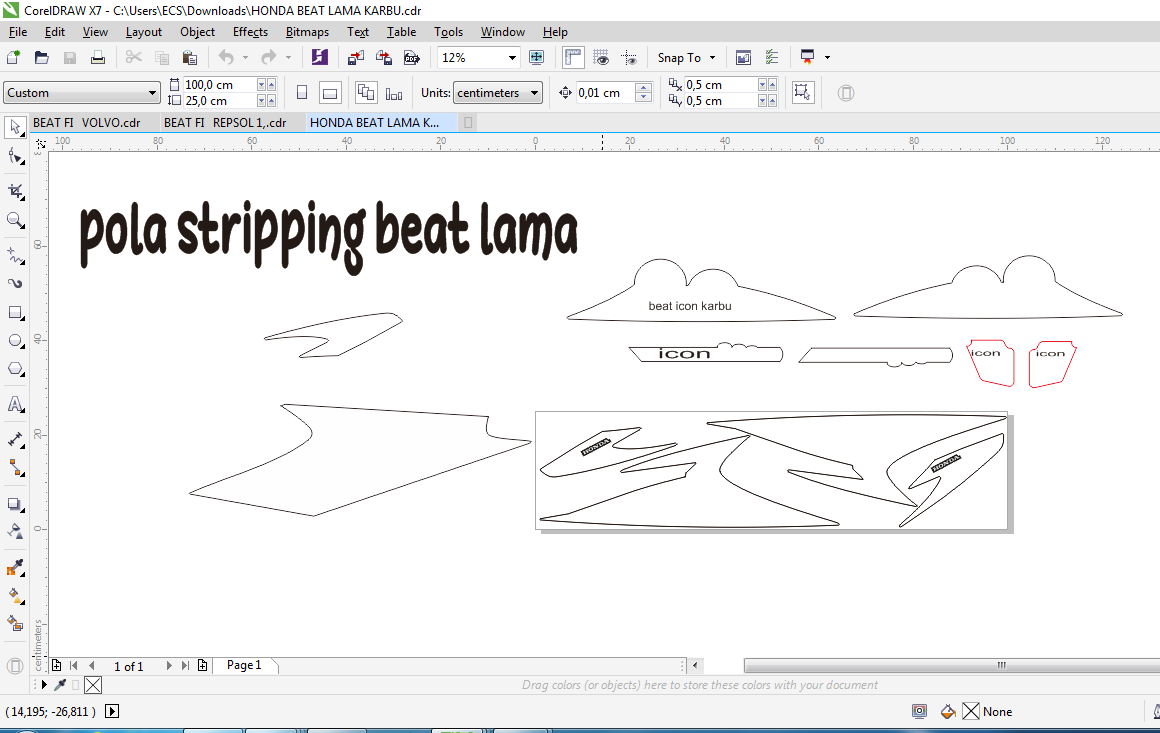1160x733 pixels.
Task: Click the nudge distance 0,01 cm field
Action: 605,93
